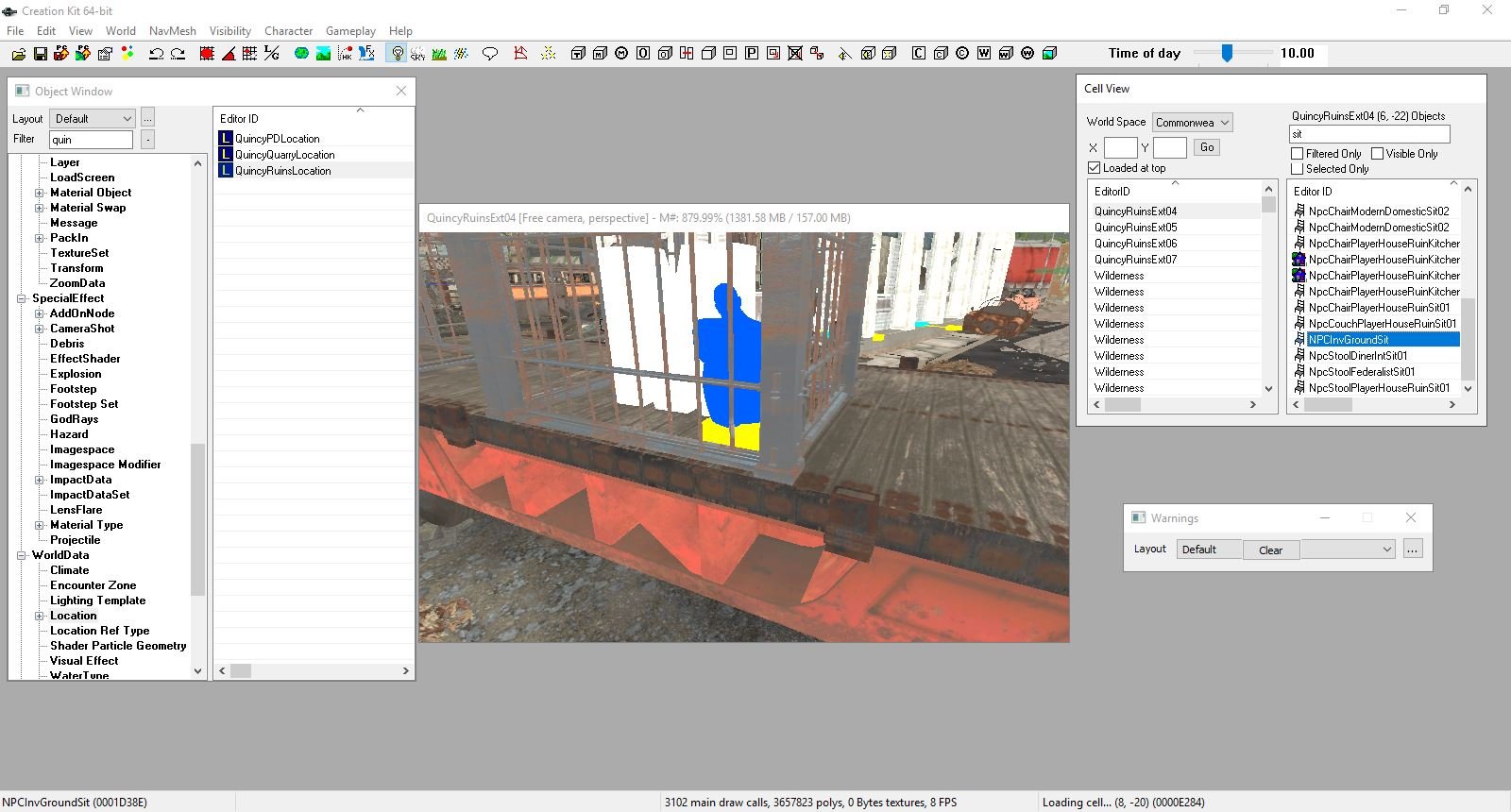Select NpcStoolDinerIntSit01 in the objects list
This screenshot has height=812, width=1511.
click(x=1358, y=356)
